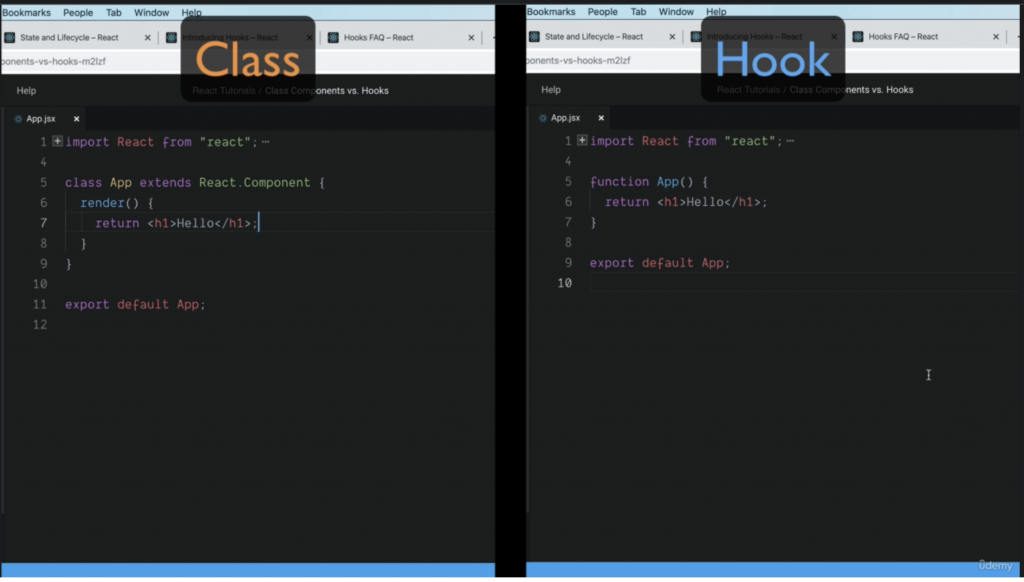This screenshot has height=582, width=1024.
Task: Close the State and Lifecycle tab in the Hook window
Action: (672, 37)
